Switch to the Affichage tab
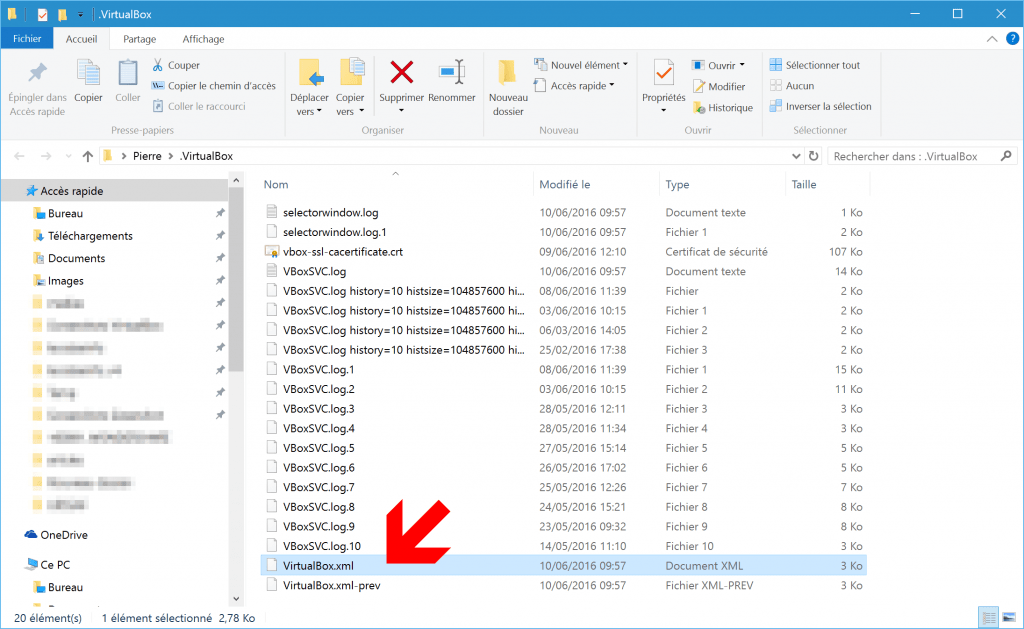 pyautogui.click(x=203, y=39)
